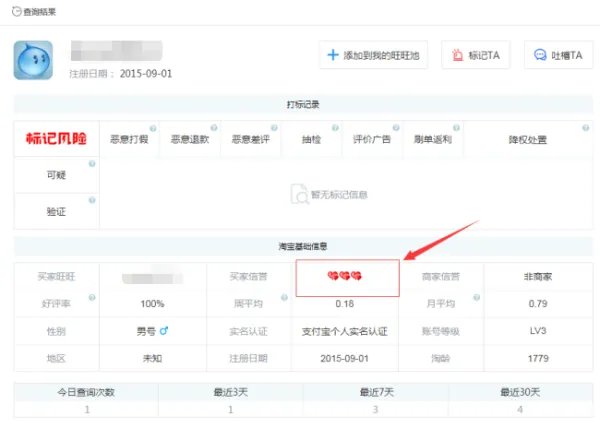Click the 实名认证 label
The width and height of the screenshot is (600, 428).
[x=248, y=331]
